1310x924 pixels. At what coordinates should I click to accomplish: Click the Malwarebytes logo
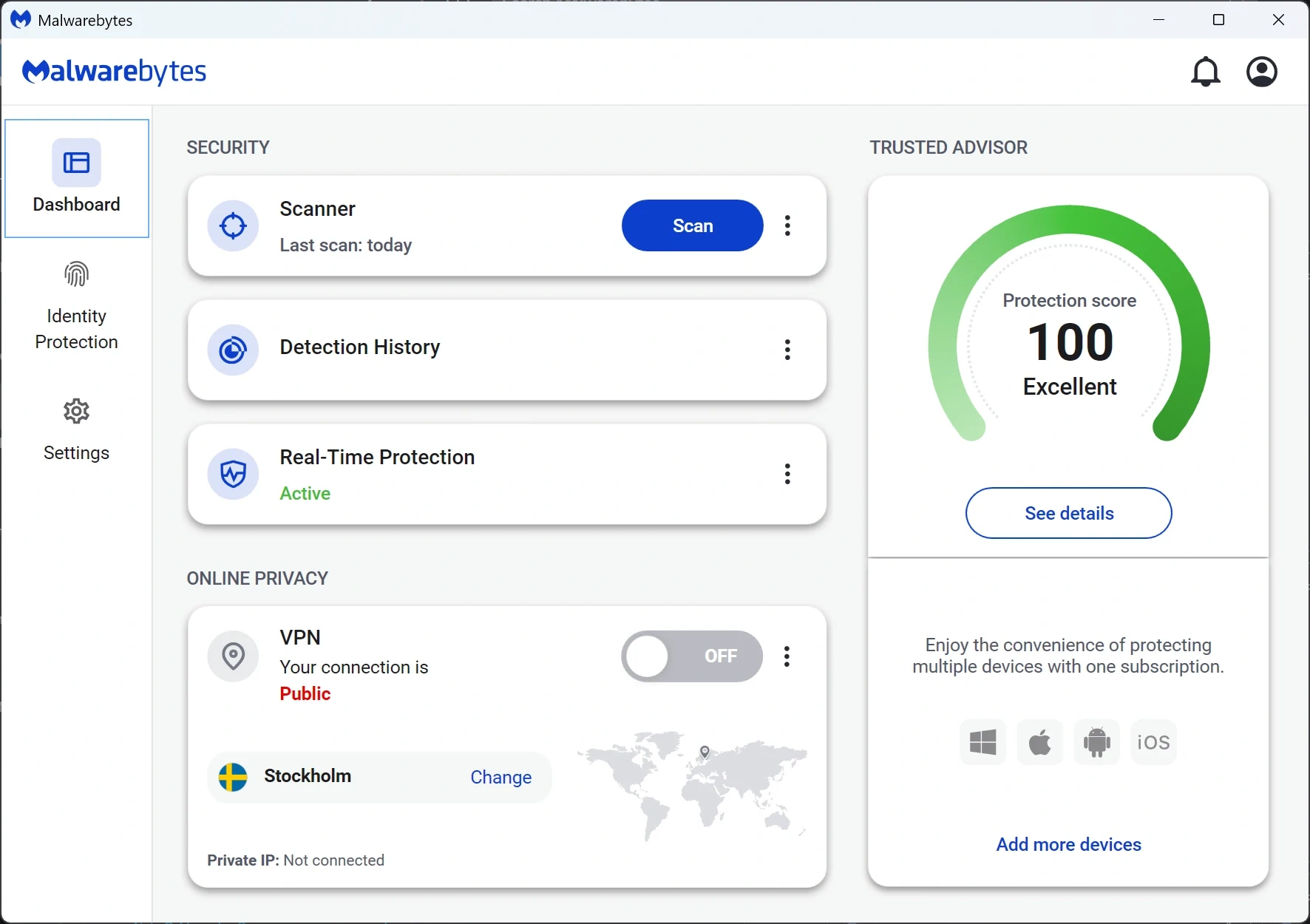pyautogui.click(x=114, y=72)
